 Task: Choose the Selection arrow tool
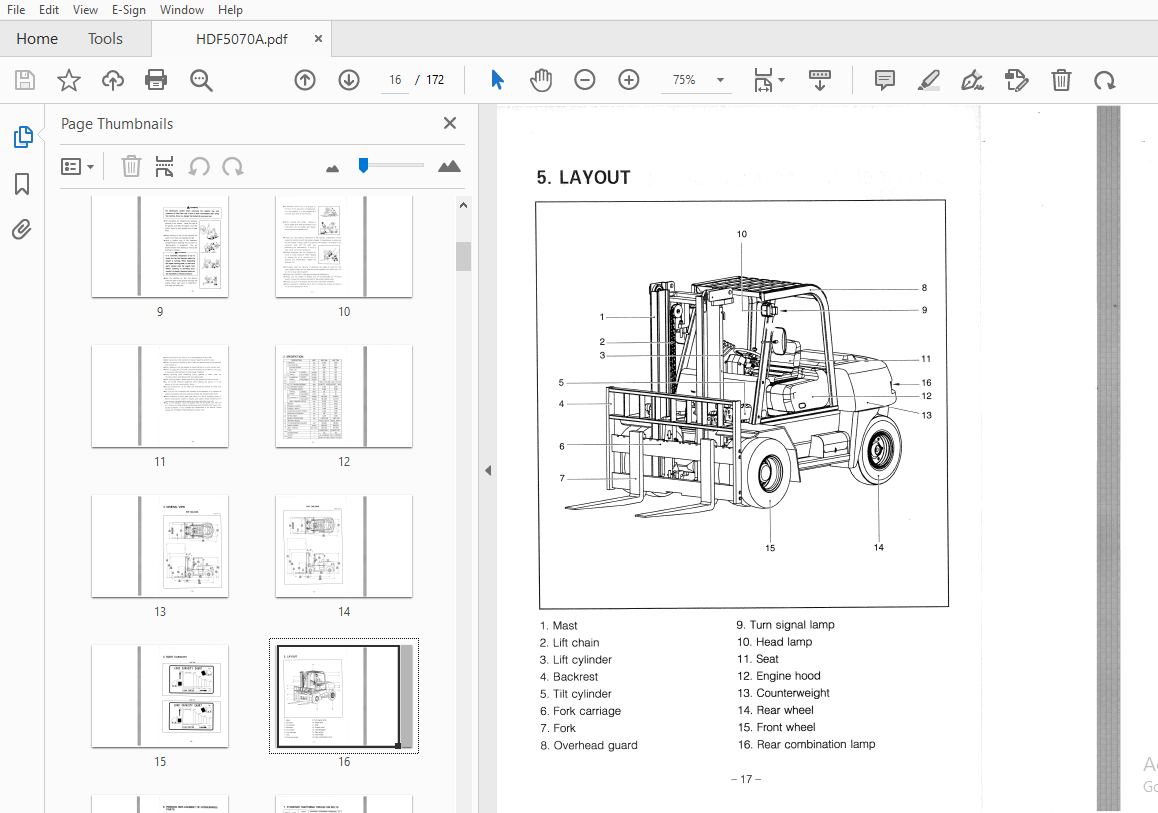pos(497,80)
